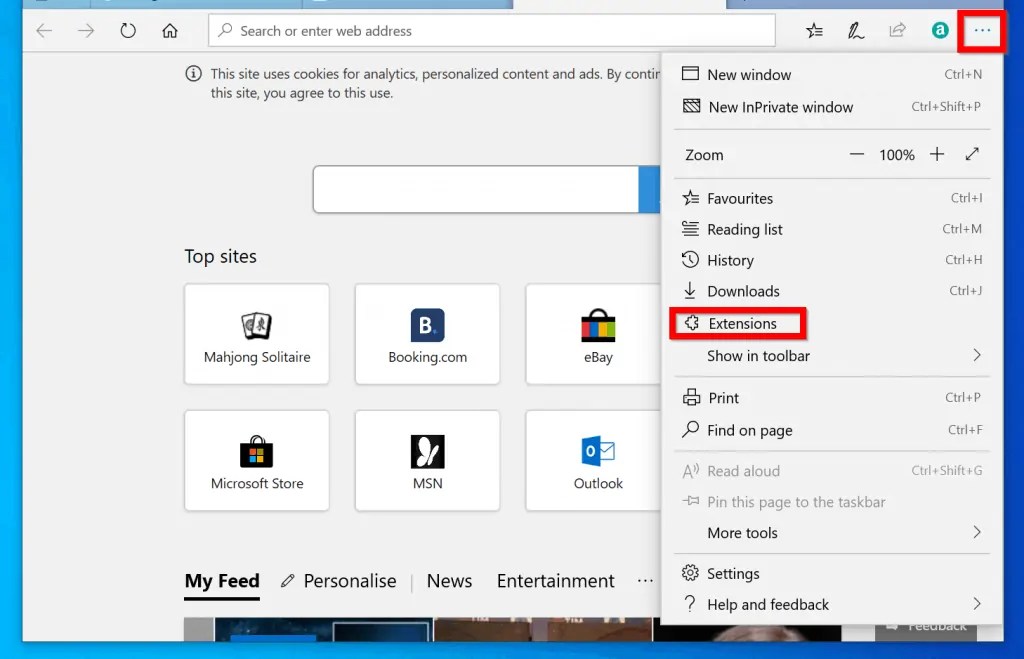
Task: Switch to the Entertainment feed tab
Action: coord(555,580)
